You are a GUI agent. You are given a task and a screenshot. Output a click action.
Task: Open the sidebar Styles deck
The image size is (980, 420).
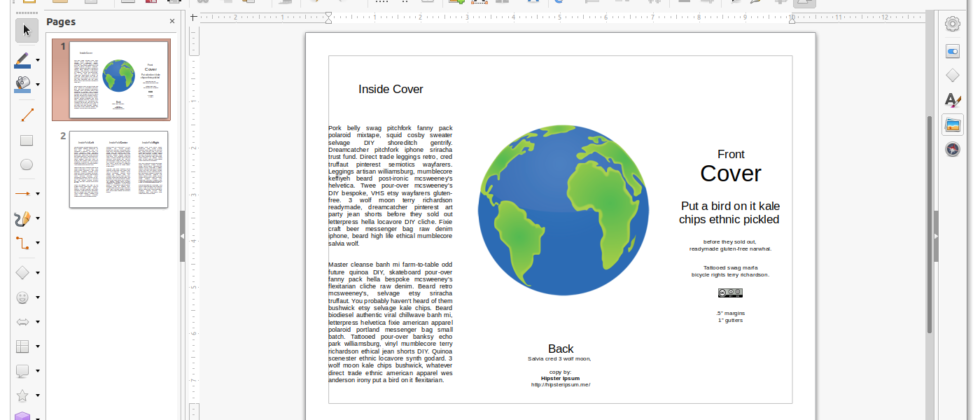pyautogui.click(x=953, y=100)
